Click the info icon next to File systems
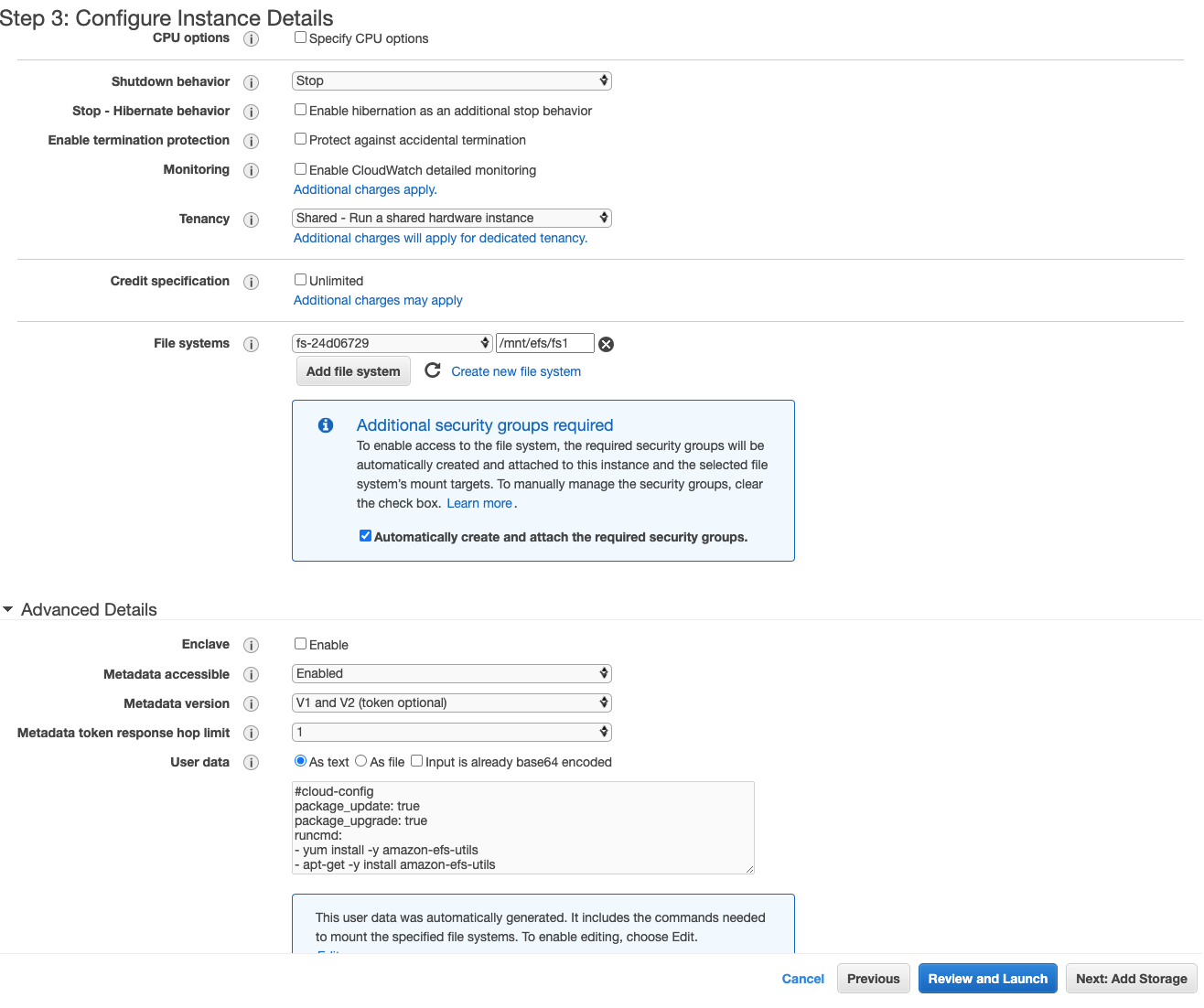The image size is (1204, 1008). click(x=251, y=344)
